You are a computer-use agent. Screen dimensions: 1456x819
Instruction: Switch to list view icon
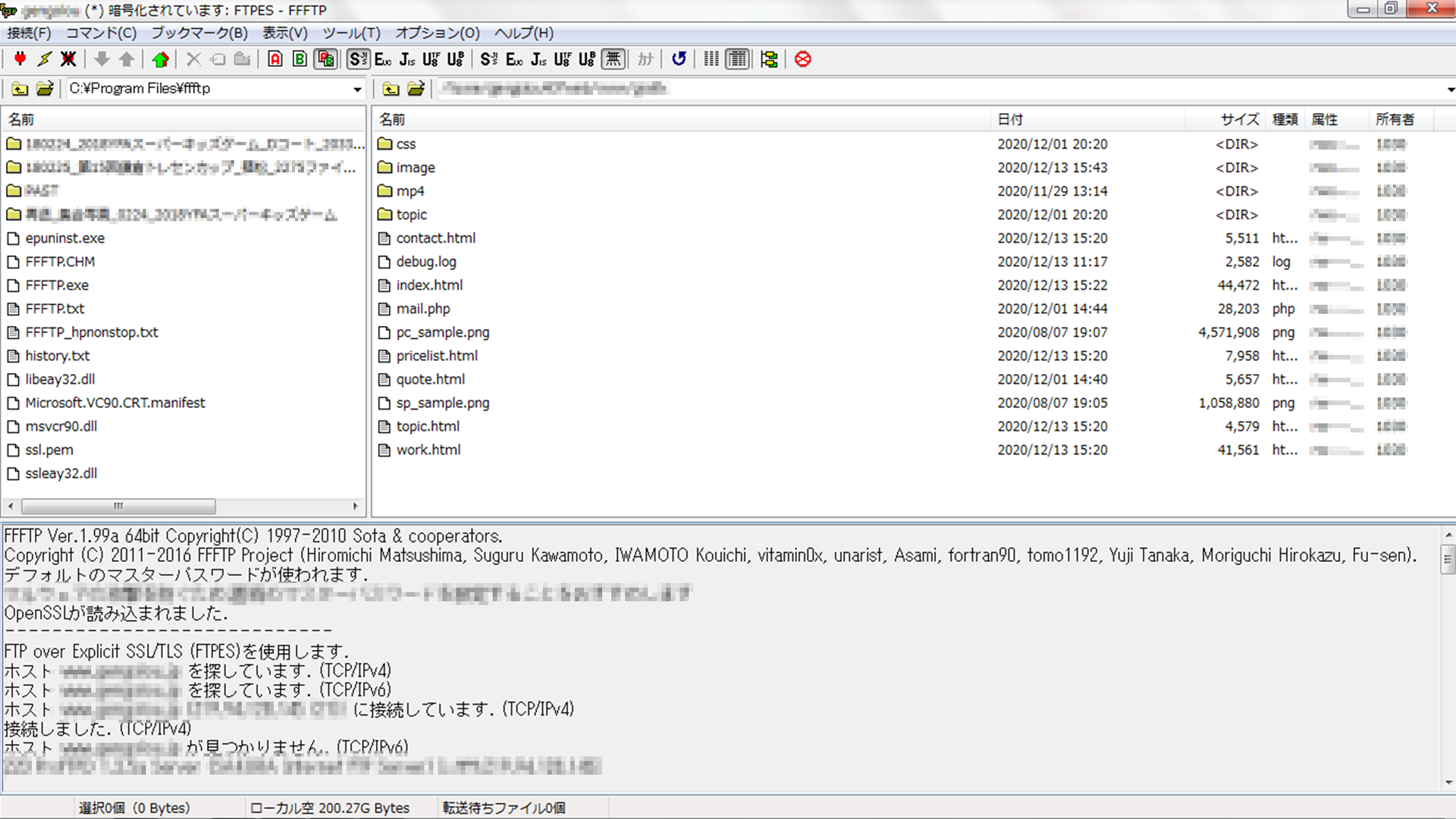tap(711, 59)
